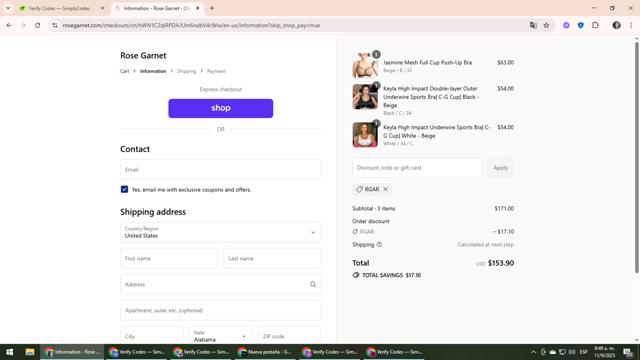Viewport: 640px width, 360px height.
Task: Go to Cart breadcrumb link
Action: (x=124, y=71)
